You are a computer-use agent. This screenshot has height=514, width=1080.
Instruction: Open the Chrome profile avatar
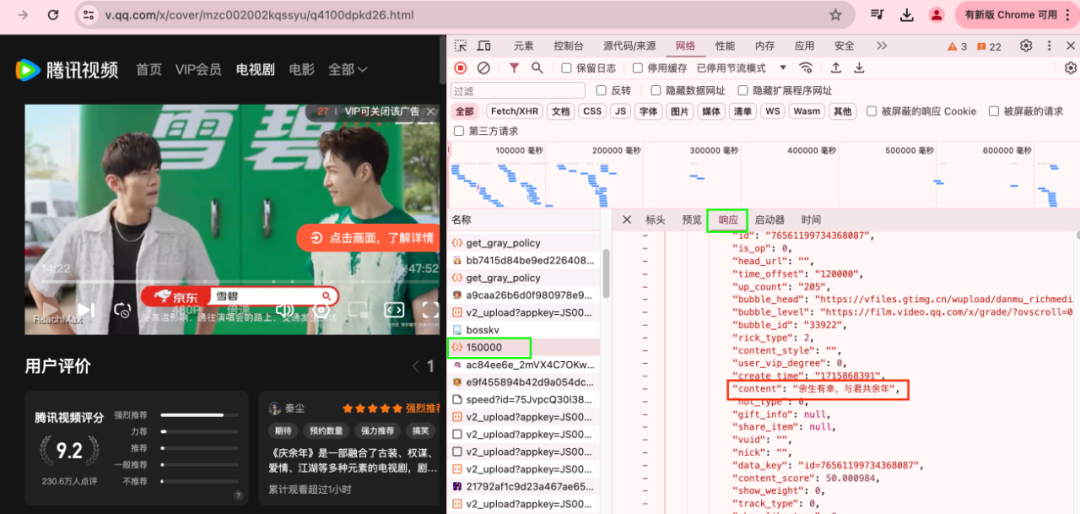click(x=936, y=14)
